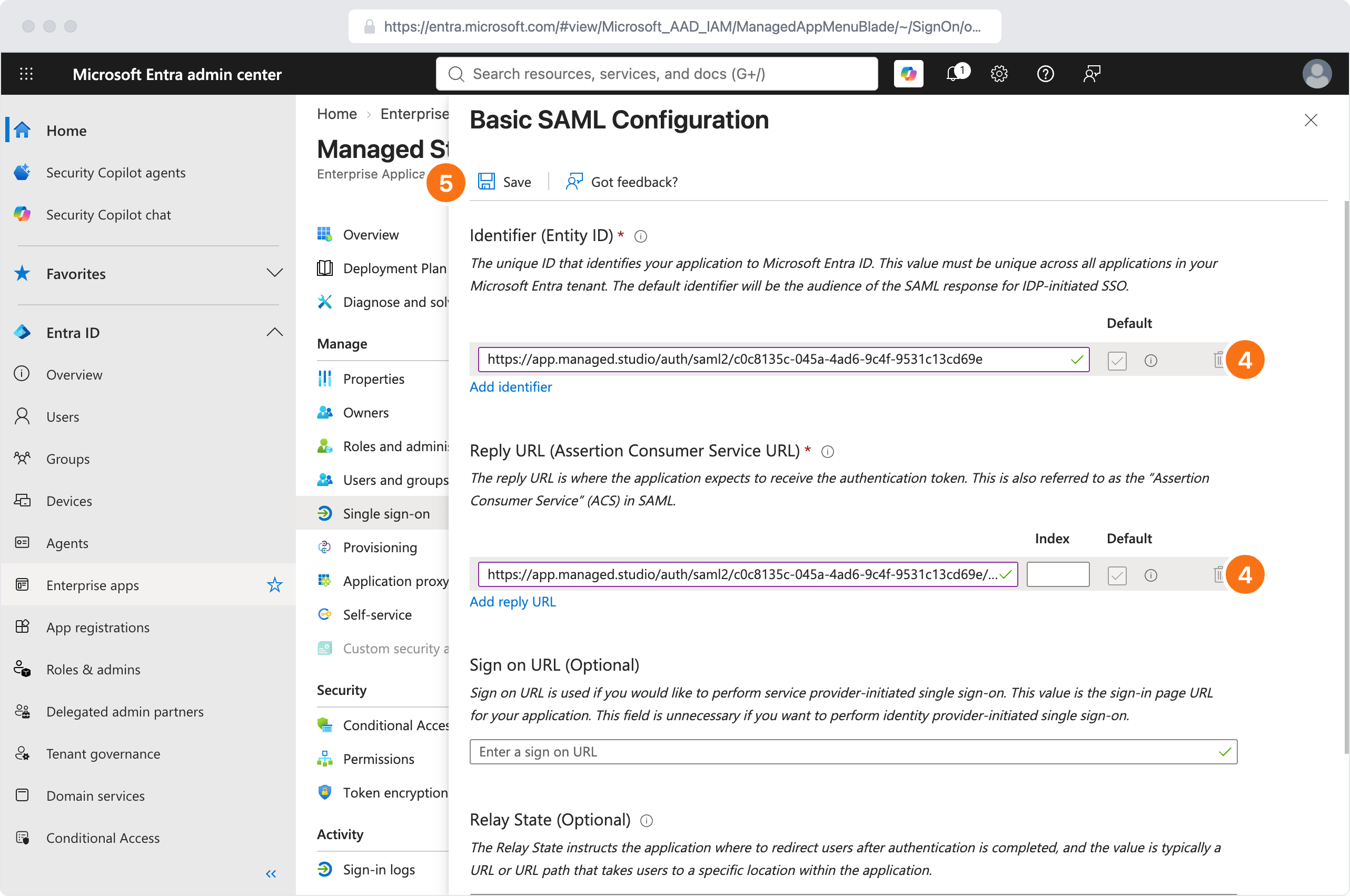1350x896 pixels.
Task: Delete the Identifier entry with trash icon
Action: 1217,360
